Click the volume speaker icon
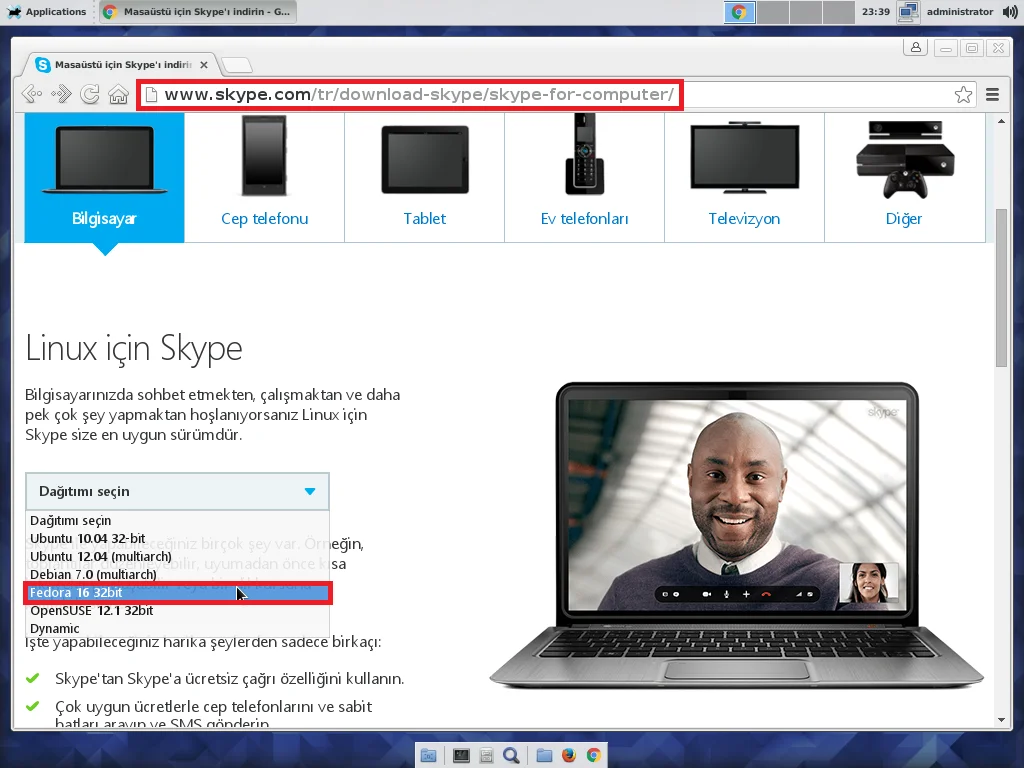Viewport: 1024px width, 768px height. pyautogui.click(x=1010, y=12)
